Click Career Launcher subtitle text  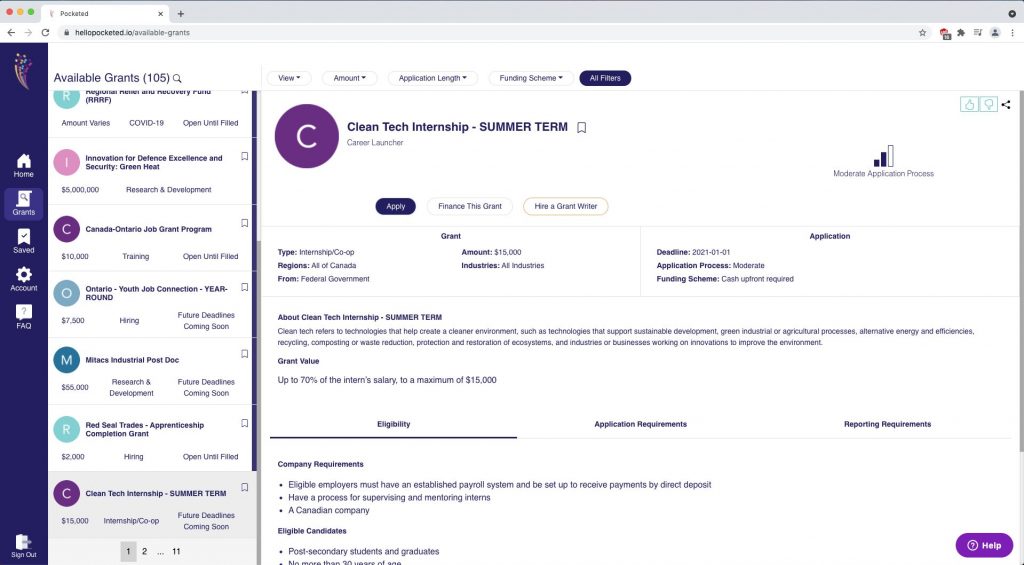(375, 142)
